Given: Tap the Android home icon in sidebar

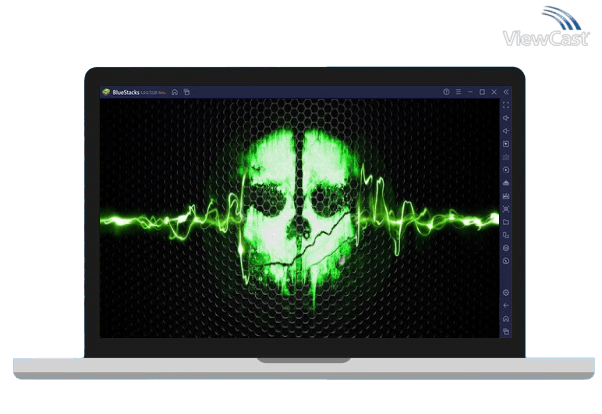Looking at the screenshot, I should (506, 319).
